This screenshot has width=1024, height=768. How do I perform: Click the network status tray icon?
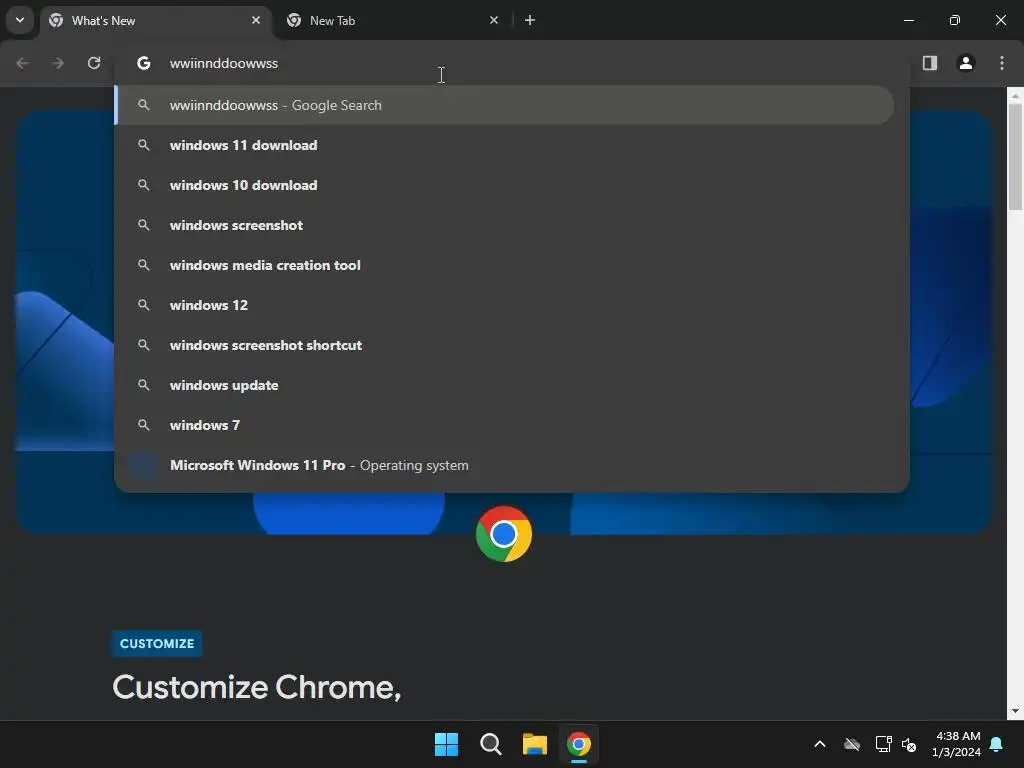(883, 744)
